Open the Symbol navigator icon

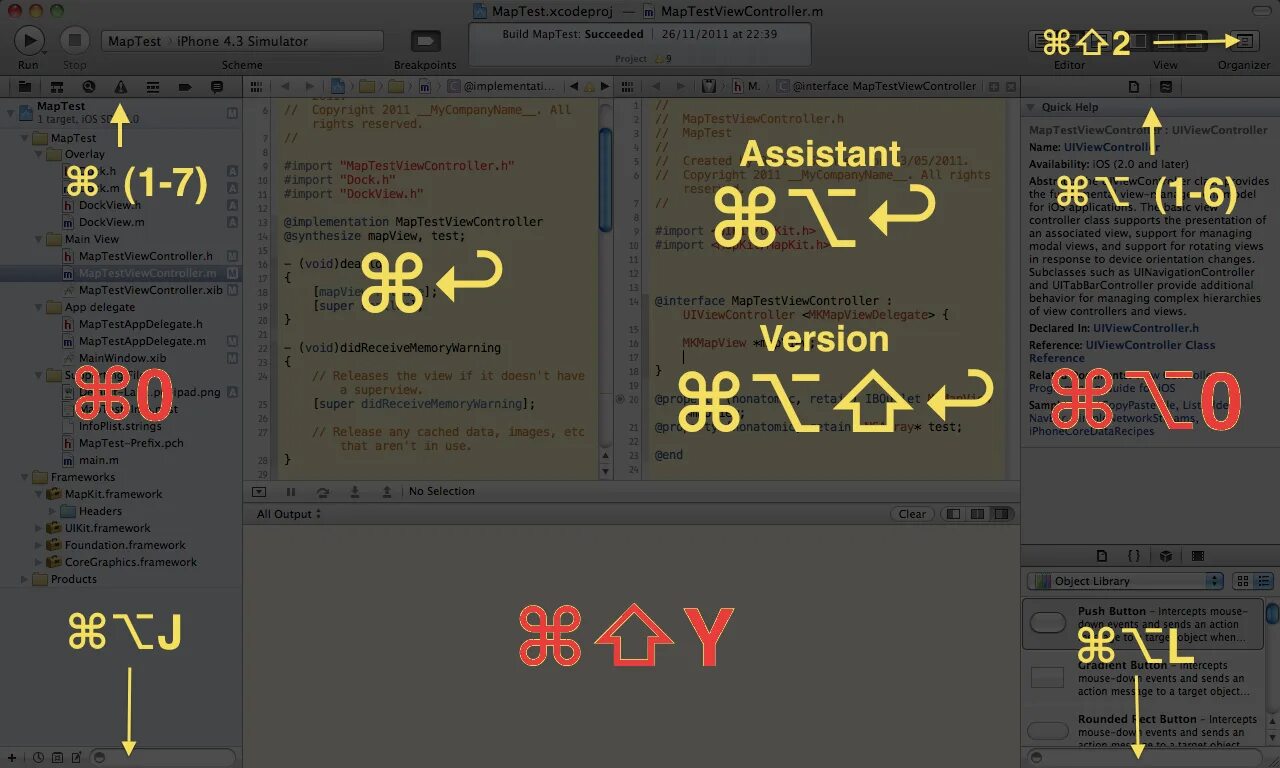57,87
